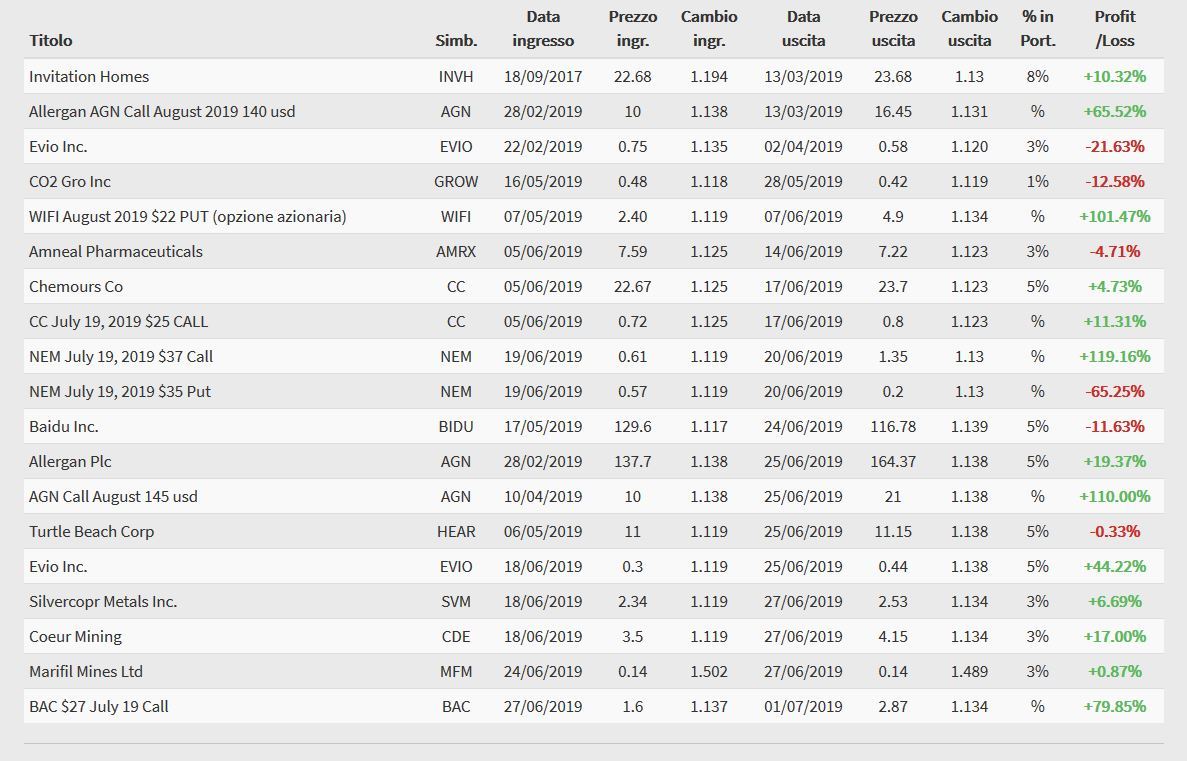Image resolution: width=1187 pixels, height=761 pixels.
Task: Click the BAC symbol cell
Action: coord(456,706)
